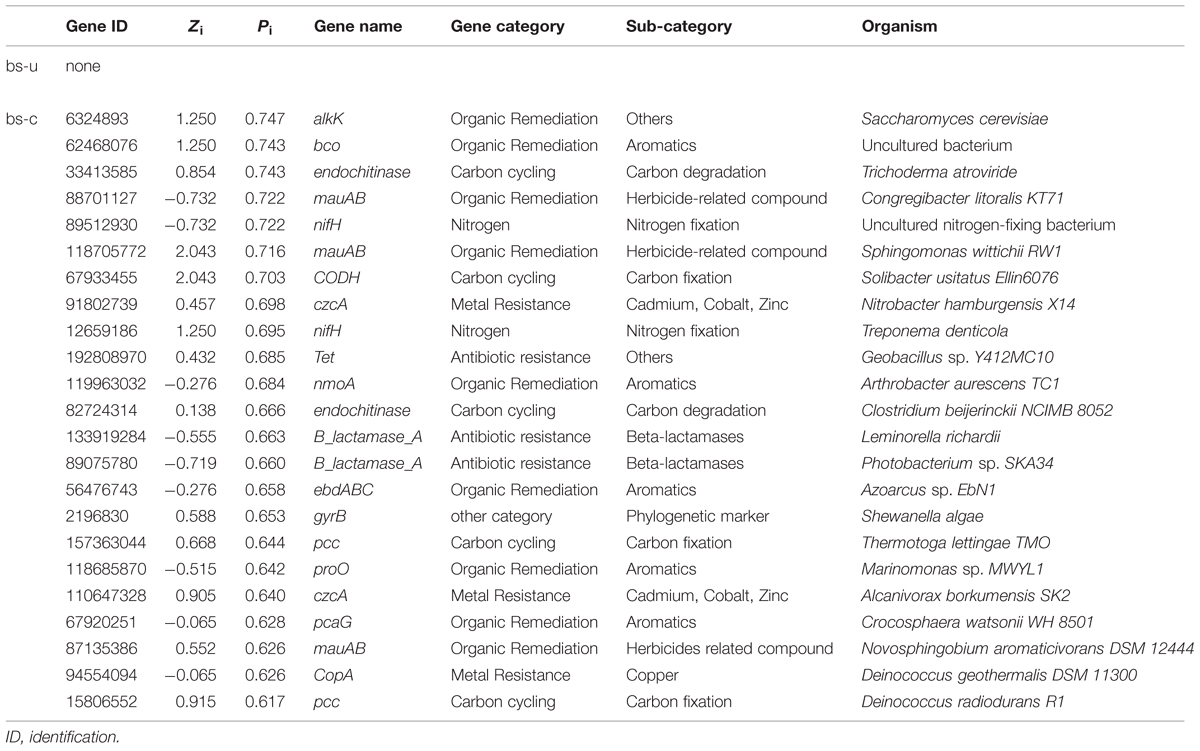Select gene ID 157363044
Viewport: 1200px width, 751px height.
pos(106,543)
